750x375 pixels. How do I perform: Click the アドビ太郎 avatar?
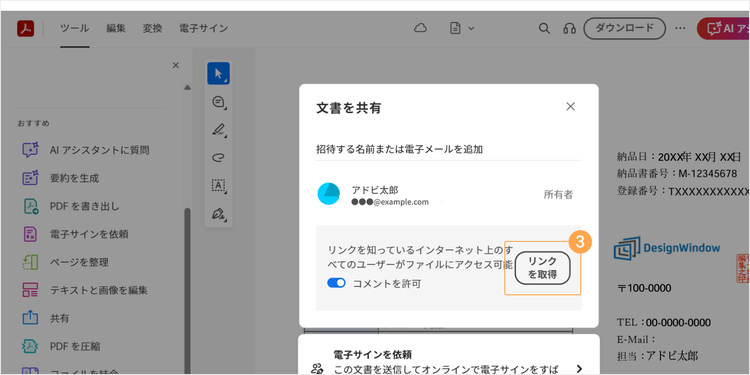(x=329, y=194)
